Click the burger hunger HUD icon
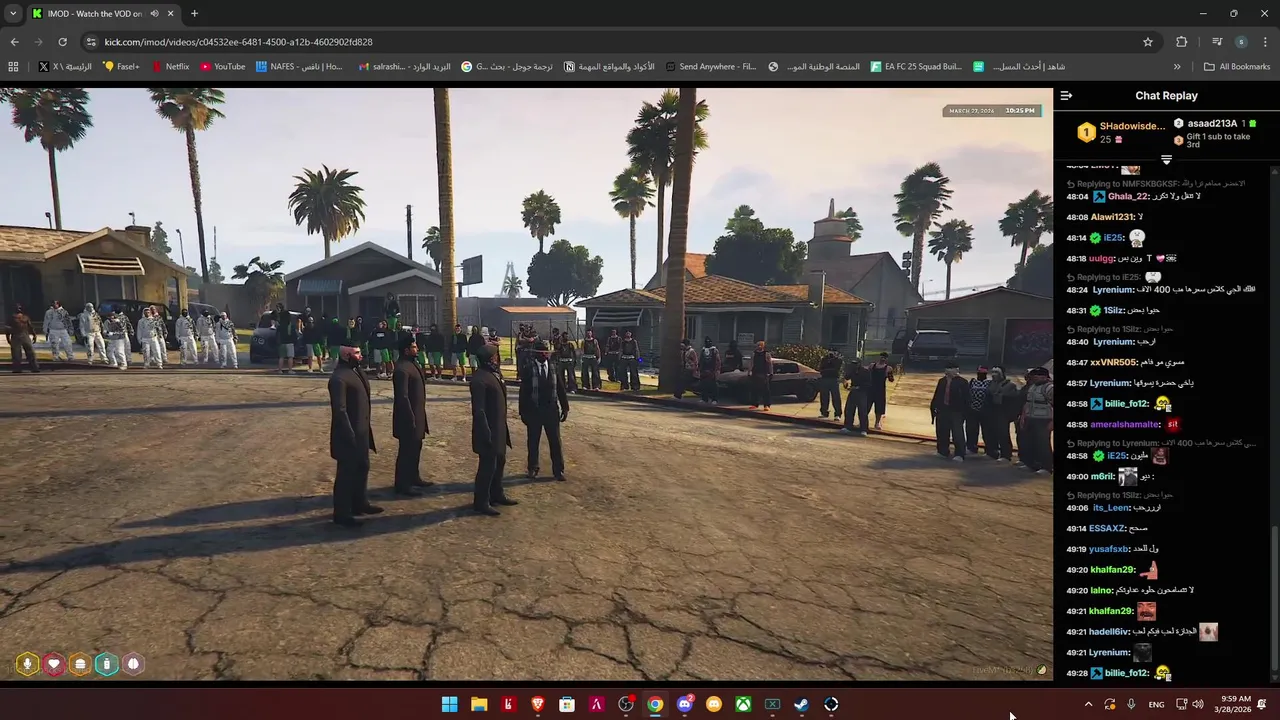1280x720 pixels. pos(80,663)
